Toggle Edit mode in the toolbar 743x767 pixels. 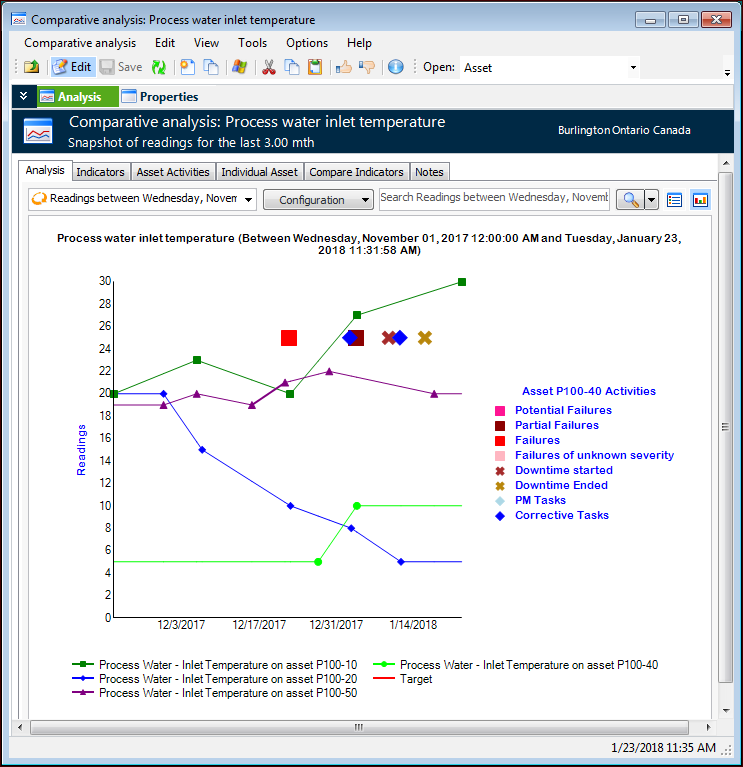[72, 67]
